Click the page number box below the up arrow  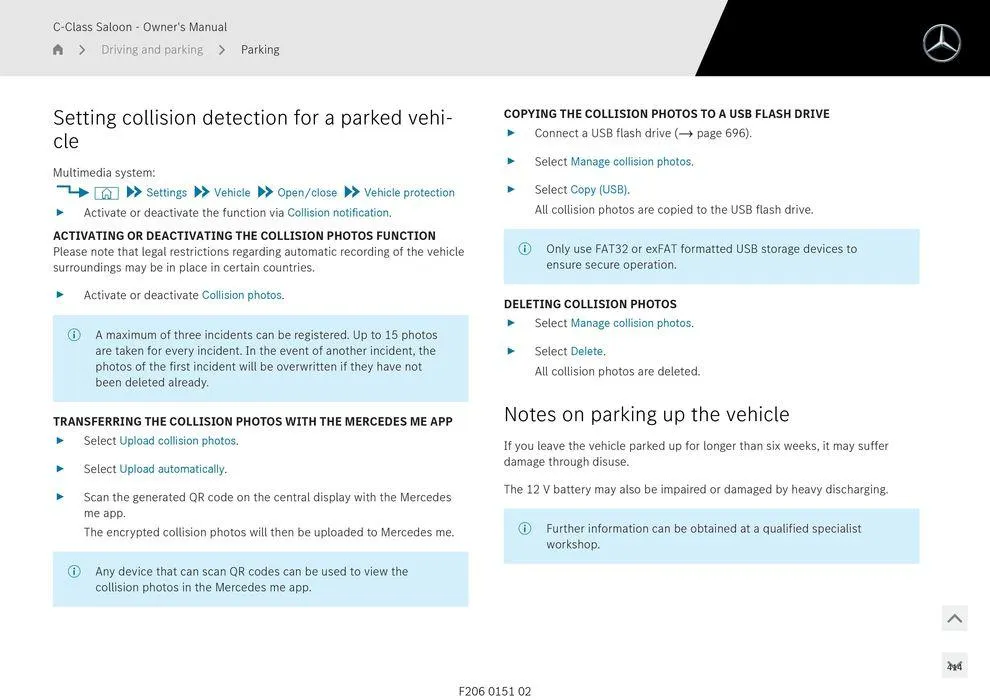954,666
